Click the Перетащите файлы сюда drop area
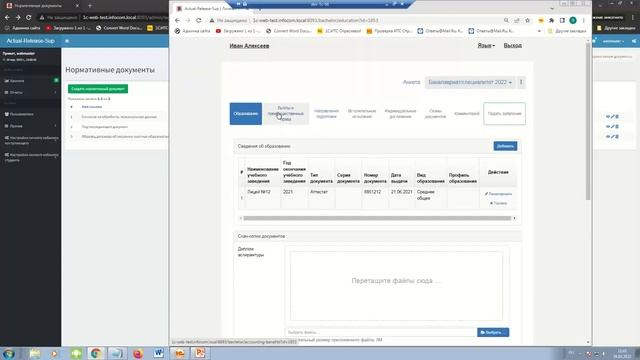640x360 pixels. tap(396, 286)
